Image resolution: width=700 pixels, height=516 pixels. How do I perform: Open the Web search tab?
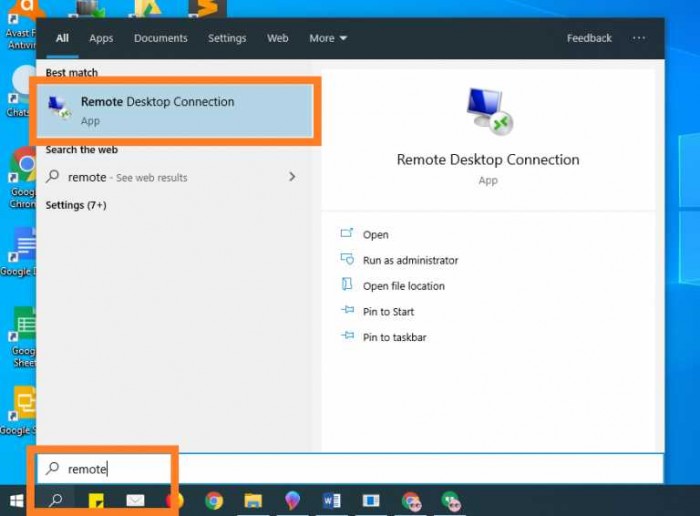pyautogui.click(x=278, y=38)
